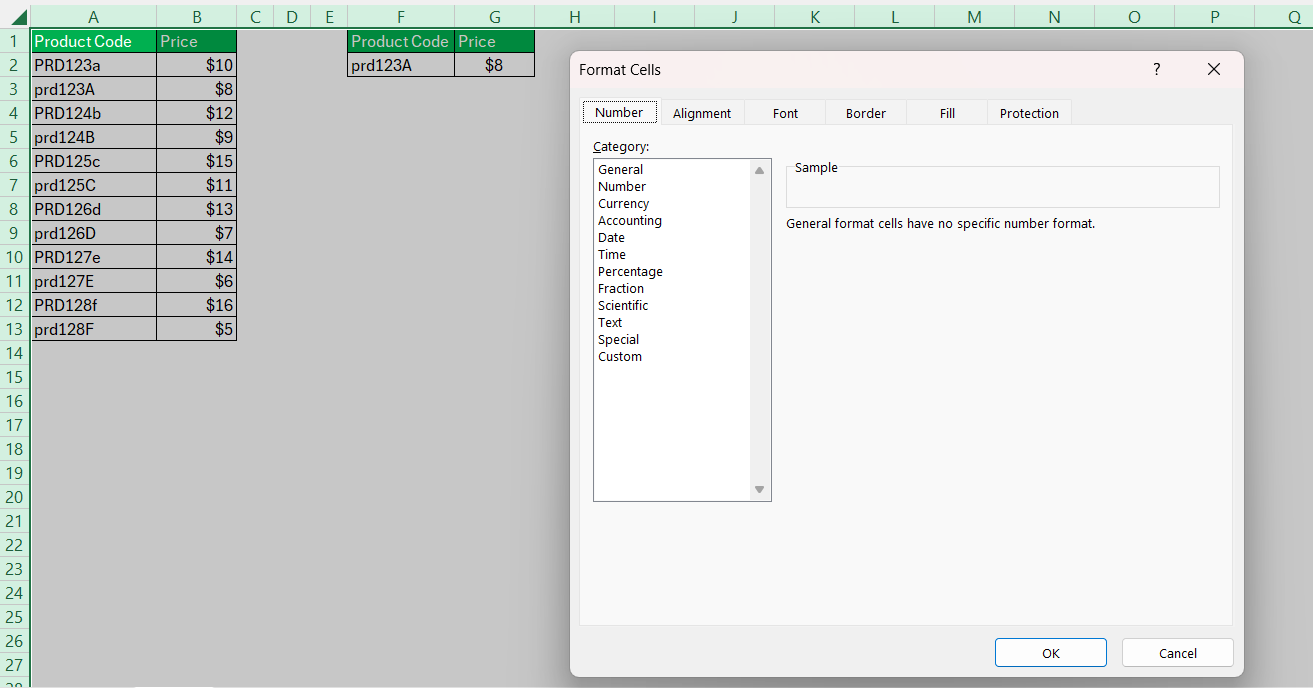Select row 27 header
The image size is (1313, 688).
(x=15, y=665)
